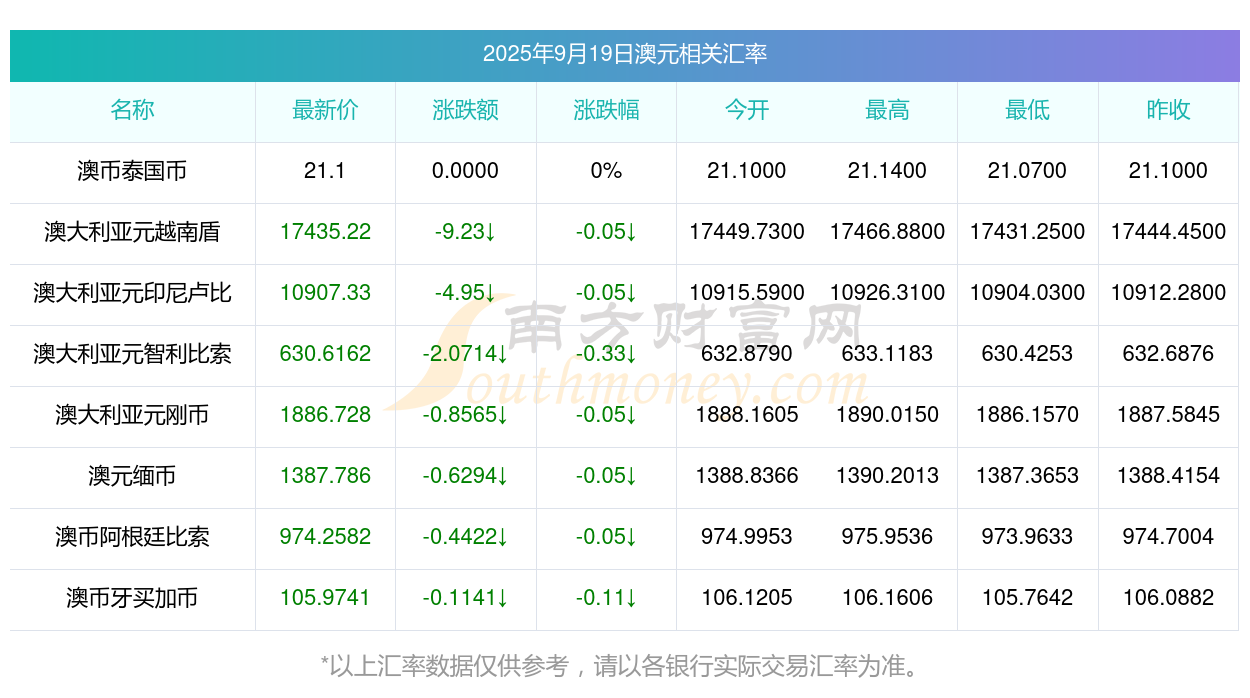Click the 最新价 column header
The image size is (1250, 698).
click(x=325, y=110)
